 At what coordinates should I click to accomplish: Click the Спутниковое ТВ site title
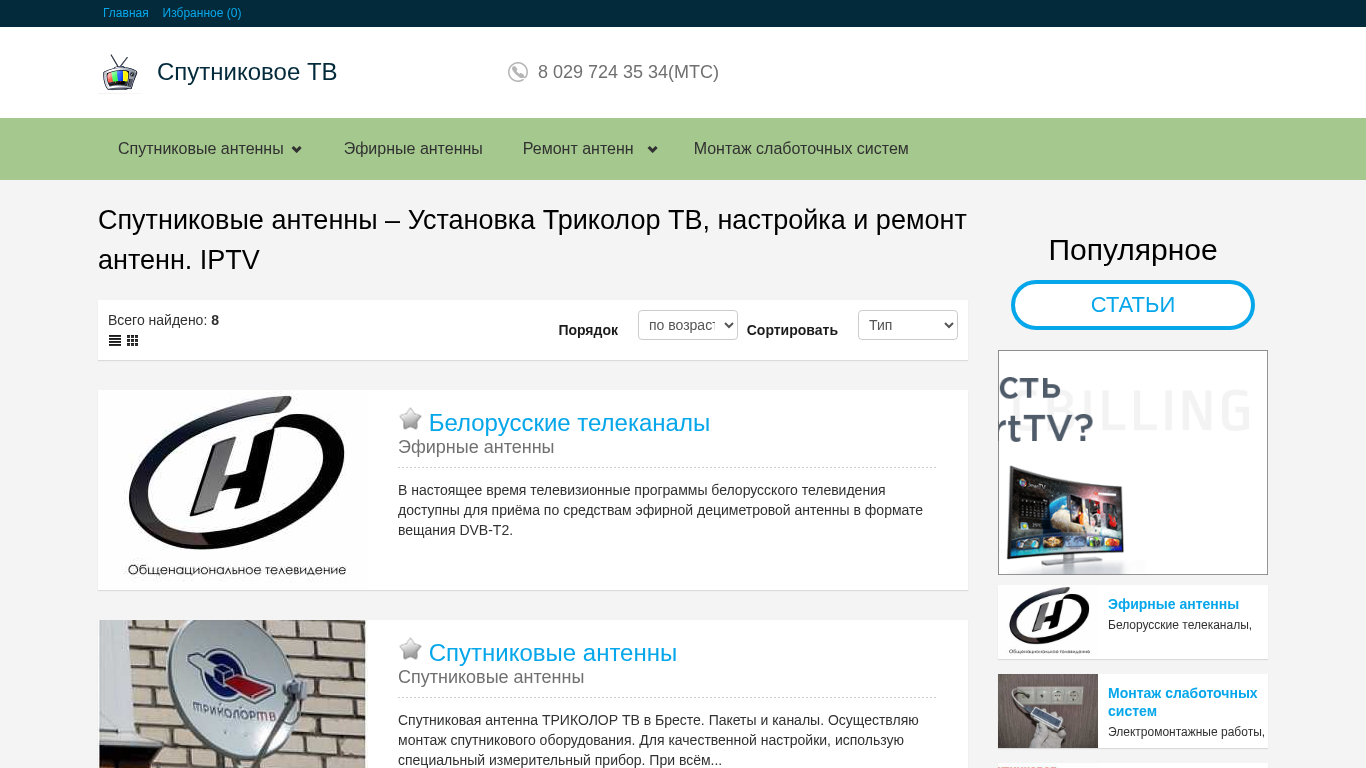pyautogui.click(x=247, y=72)
